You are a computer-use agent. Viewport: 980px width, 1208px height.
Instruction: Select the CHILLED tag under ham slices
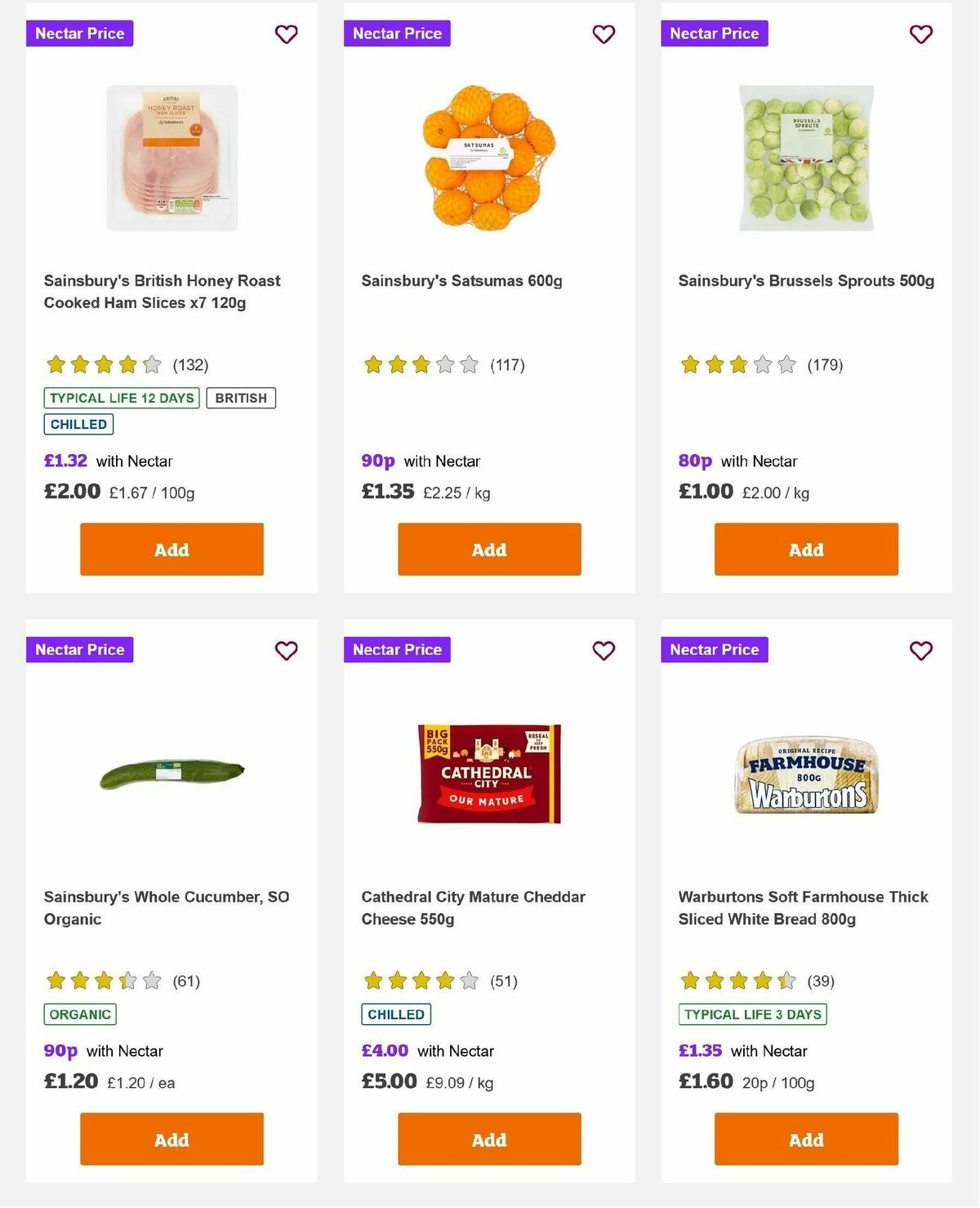(x=78, y=424)
